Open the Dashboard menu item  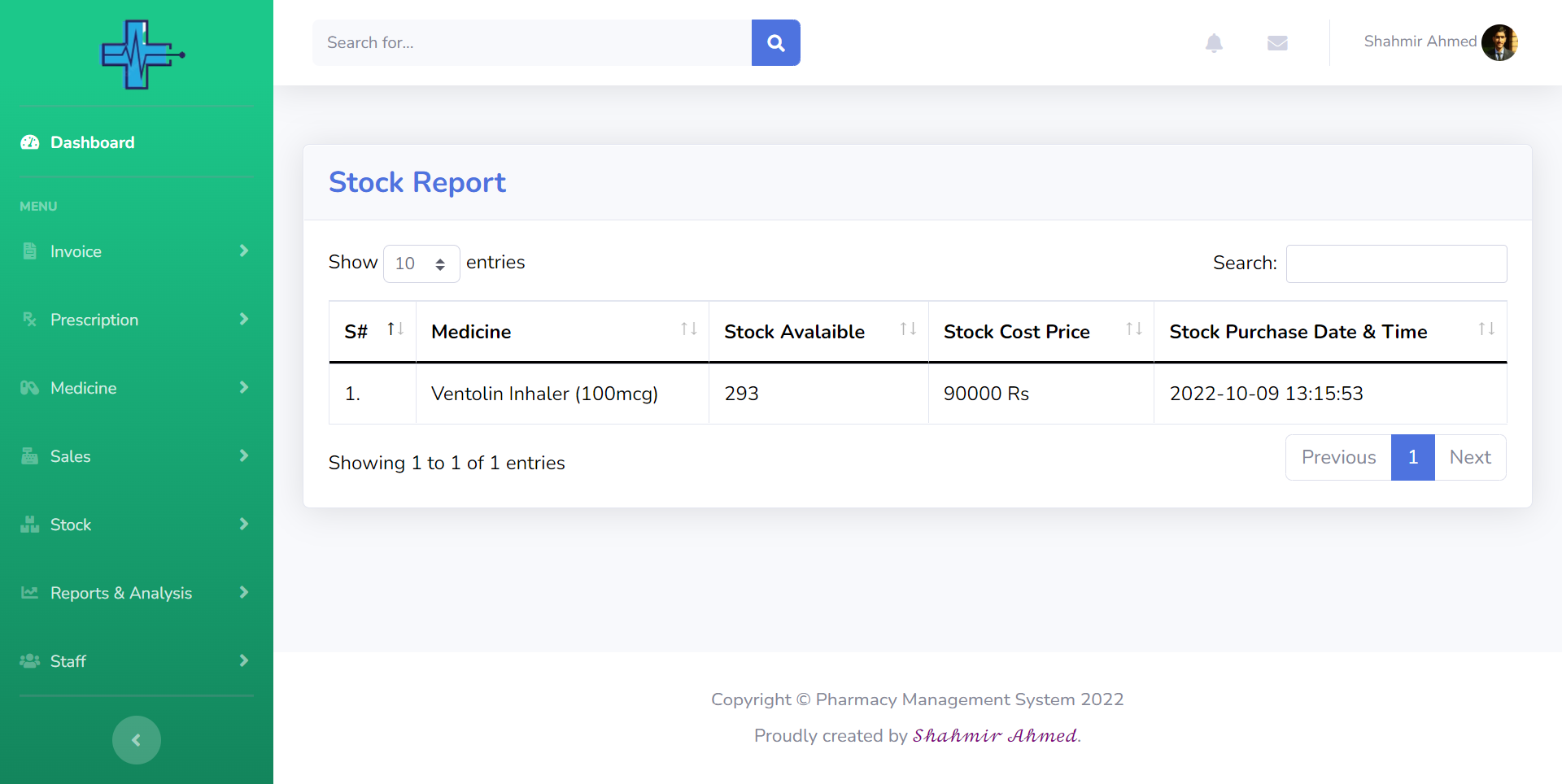(x=92, y=142)
